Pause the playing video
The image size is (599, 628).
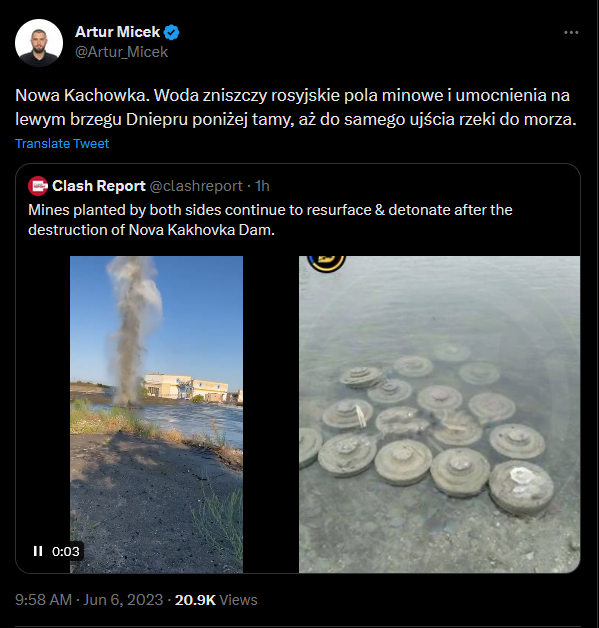[x=38, y=551]
